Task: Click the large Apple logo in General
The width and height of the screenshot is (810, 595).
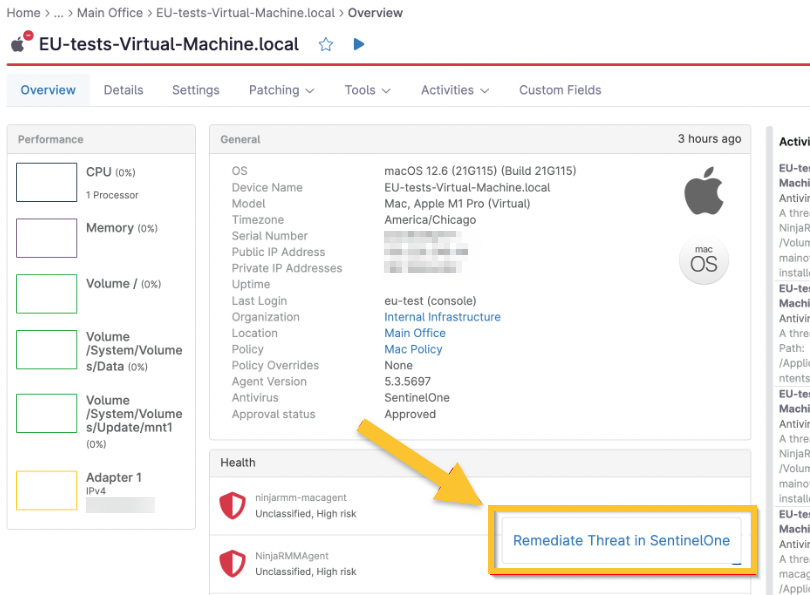Action: point(703,192)
